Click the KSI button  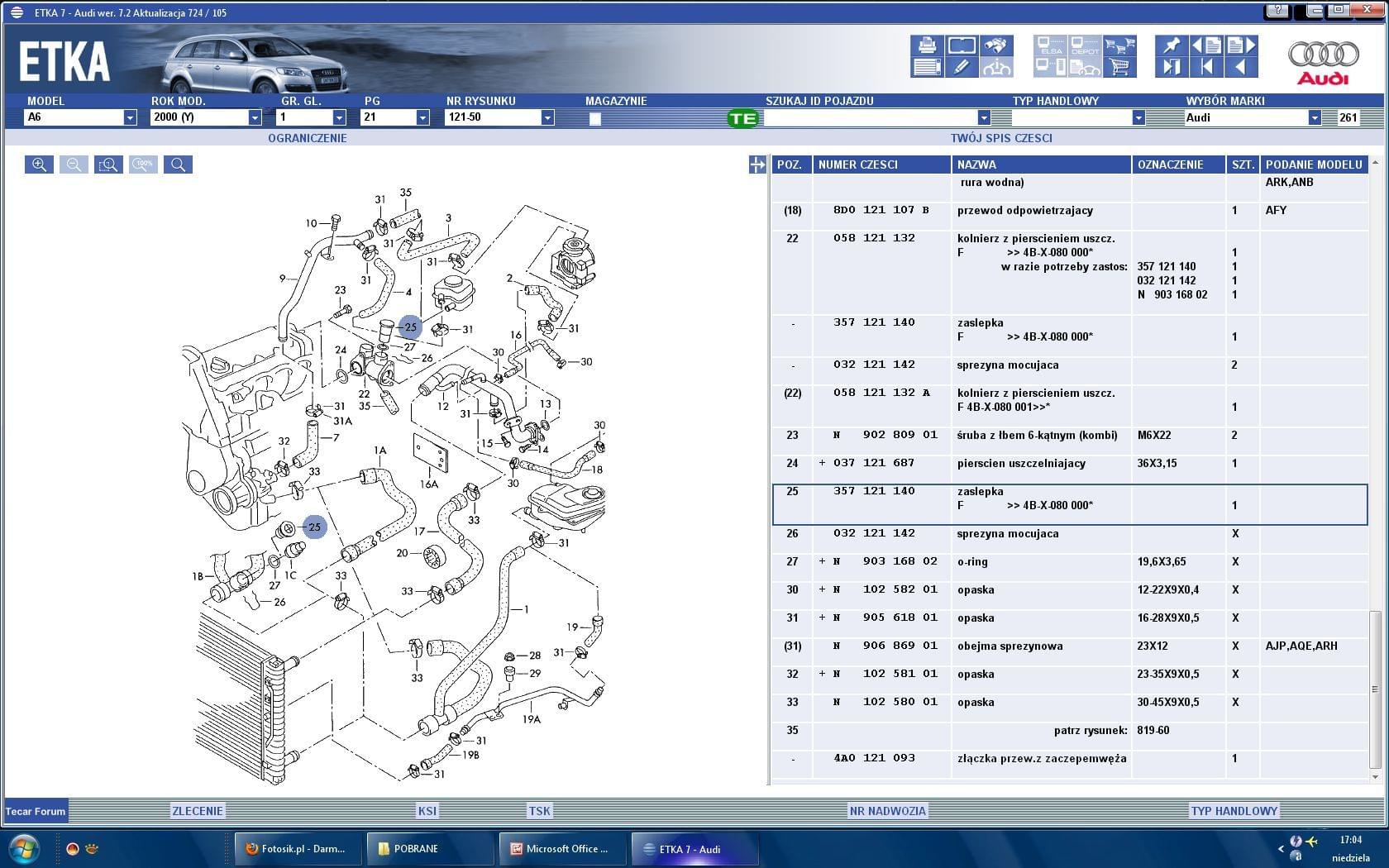pyautogui.click(x=427, y=811)
